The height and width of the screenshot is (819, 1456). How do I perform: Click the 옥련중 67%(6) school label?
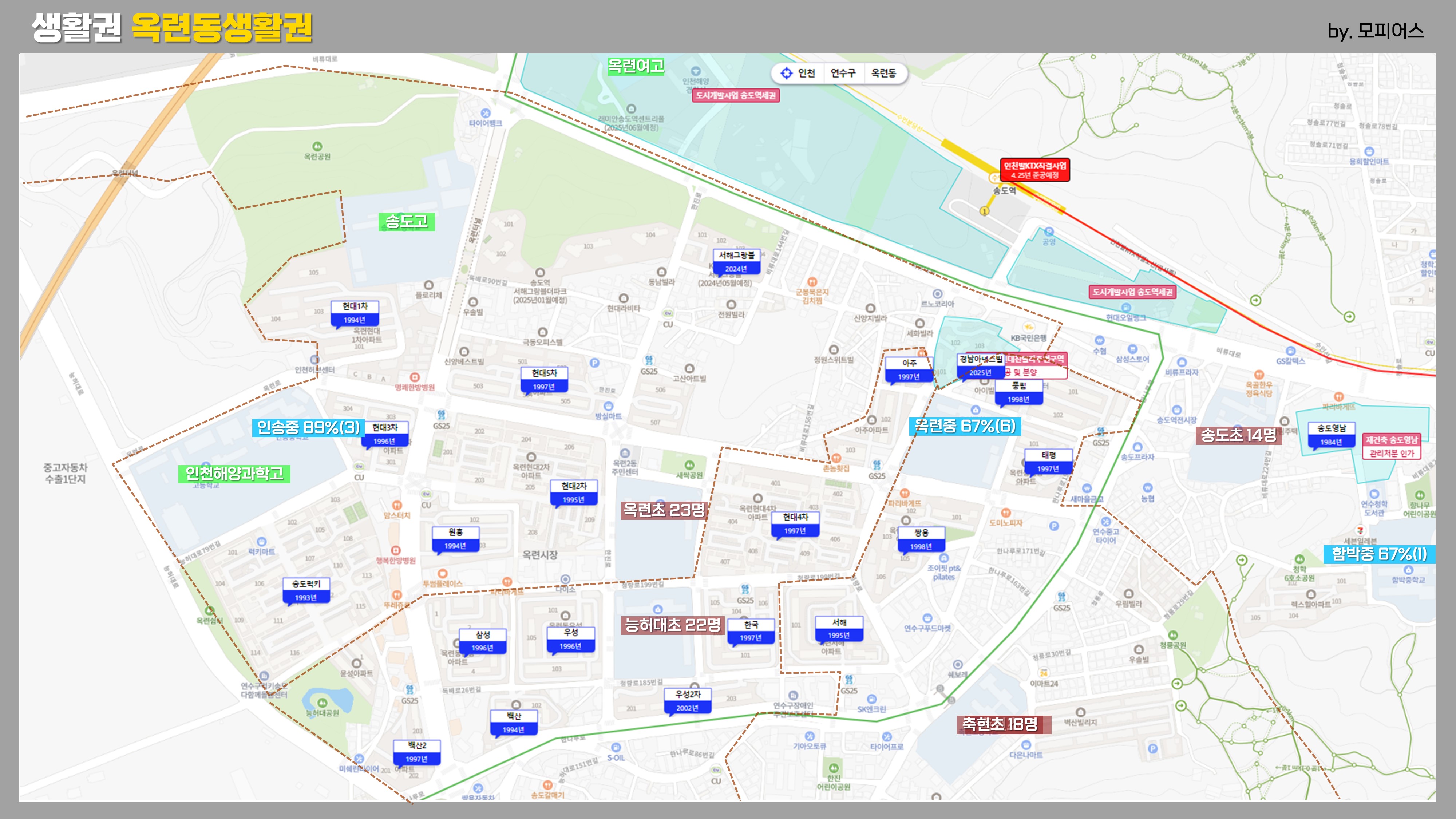(x=965, y=426)
